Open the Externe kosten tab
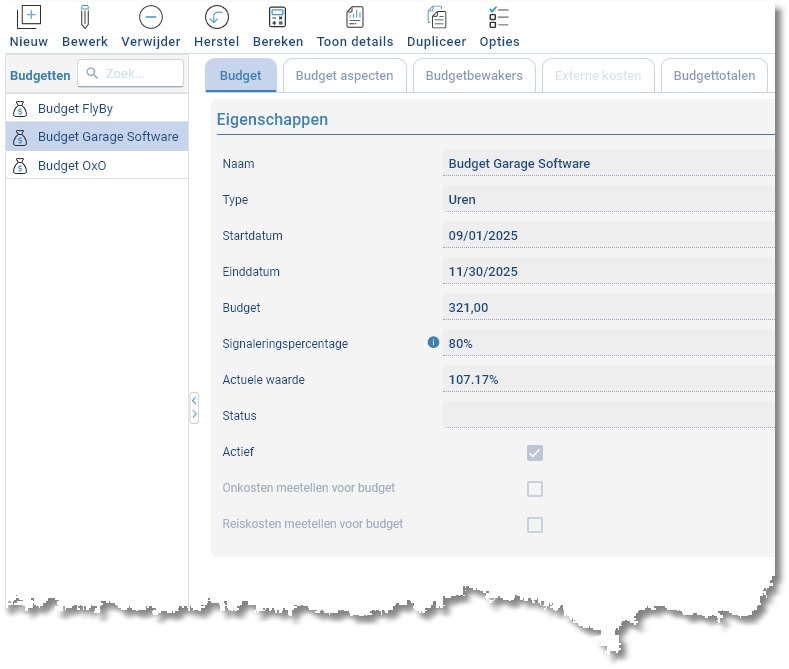 (x=598, y=75)
